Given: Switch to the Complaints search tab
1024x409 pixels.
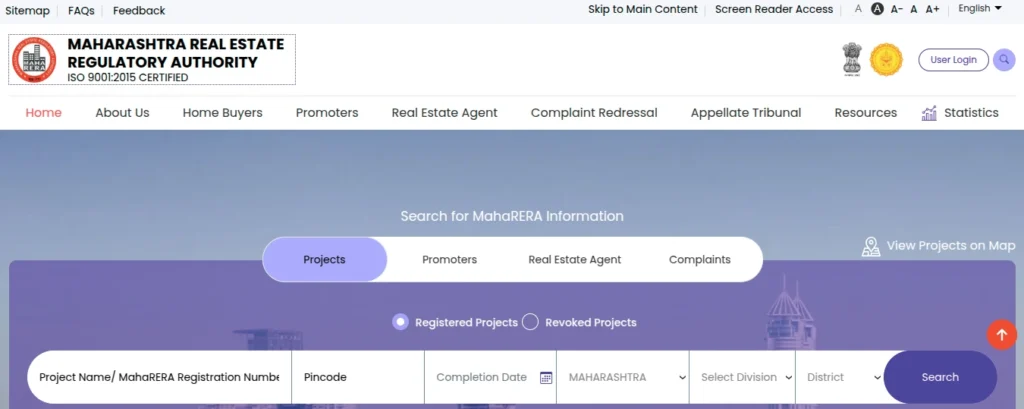Looking at the screenshot, I should pyautogui.click(x=699, y=259).
